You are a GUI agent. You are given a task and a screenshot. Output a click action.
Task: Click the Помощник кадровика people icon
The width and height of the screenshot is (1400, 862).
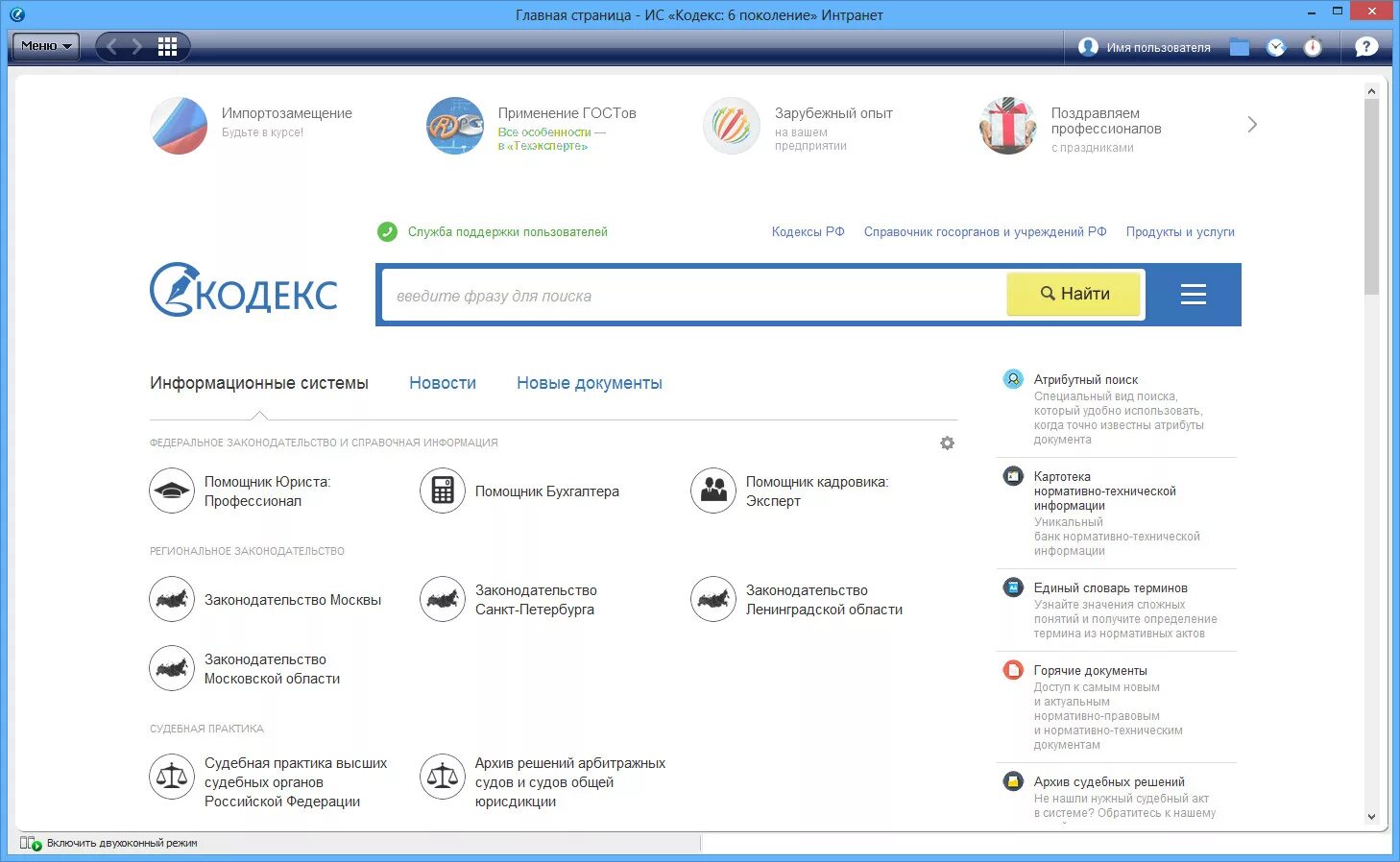(713, 491)
